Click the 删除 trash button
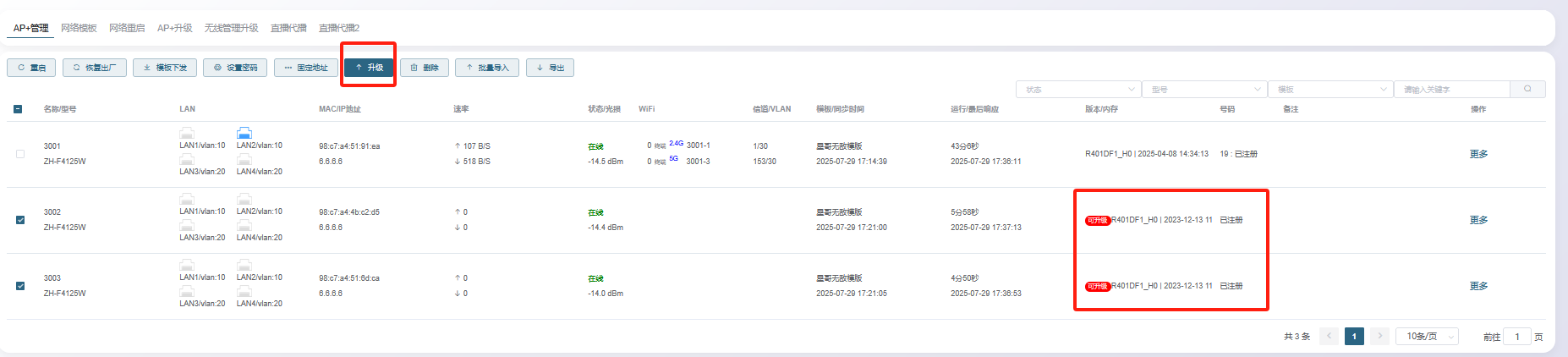The image size is (1568, 357). click(x=424, y=68)
